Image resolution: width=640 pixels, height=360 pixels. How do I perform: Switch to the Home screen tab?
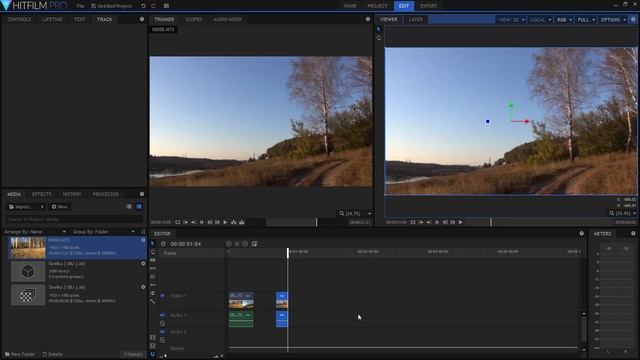point(350,6)
